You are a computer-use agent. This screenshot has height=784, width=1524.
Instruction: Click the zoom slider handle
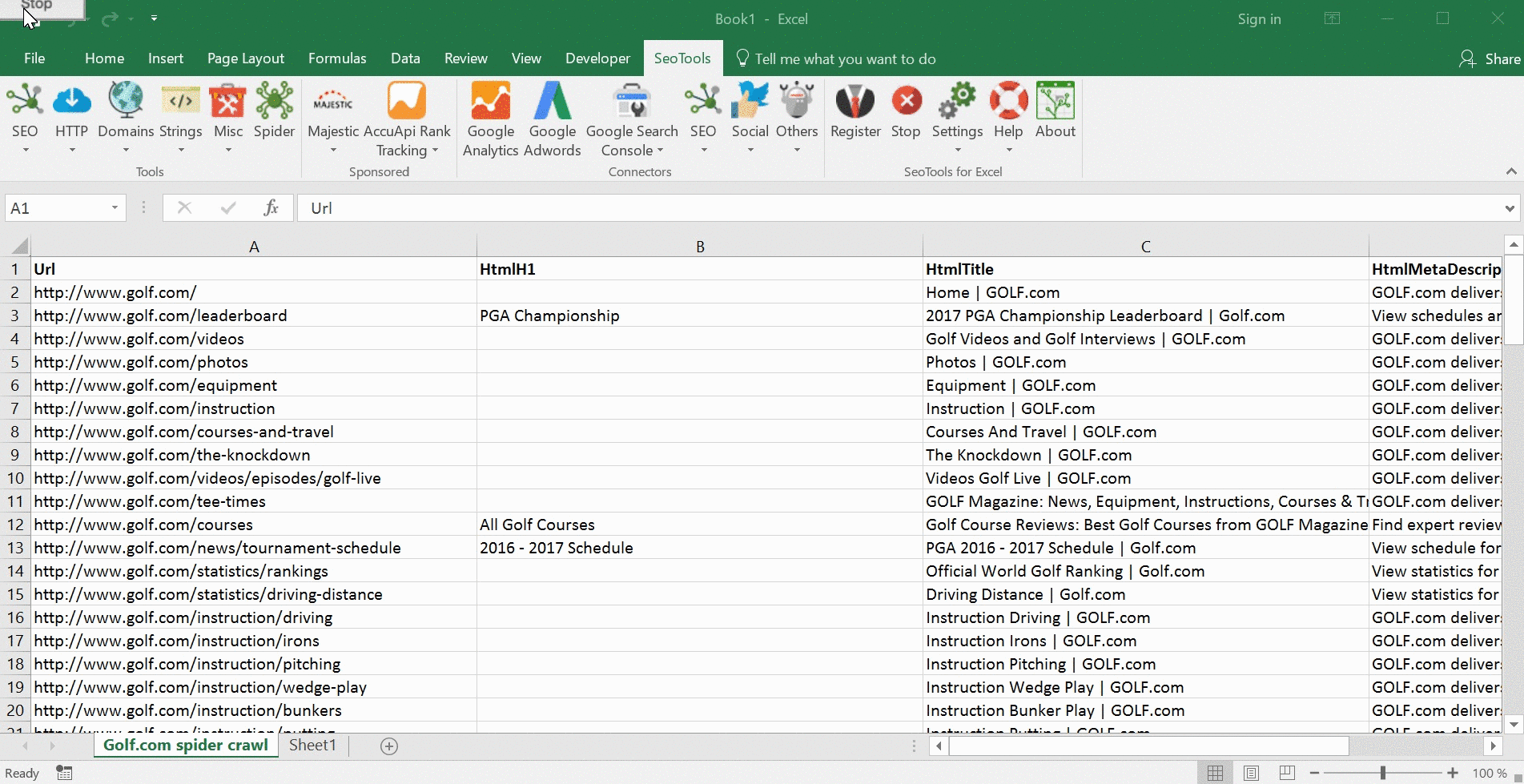[1383, 773]
